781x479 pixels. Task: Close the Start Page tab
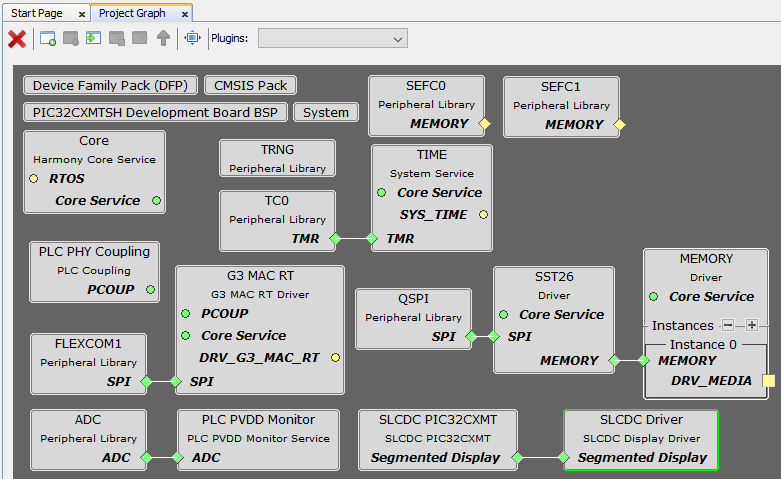pos(82,14)
